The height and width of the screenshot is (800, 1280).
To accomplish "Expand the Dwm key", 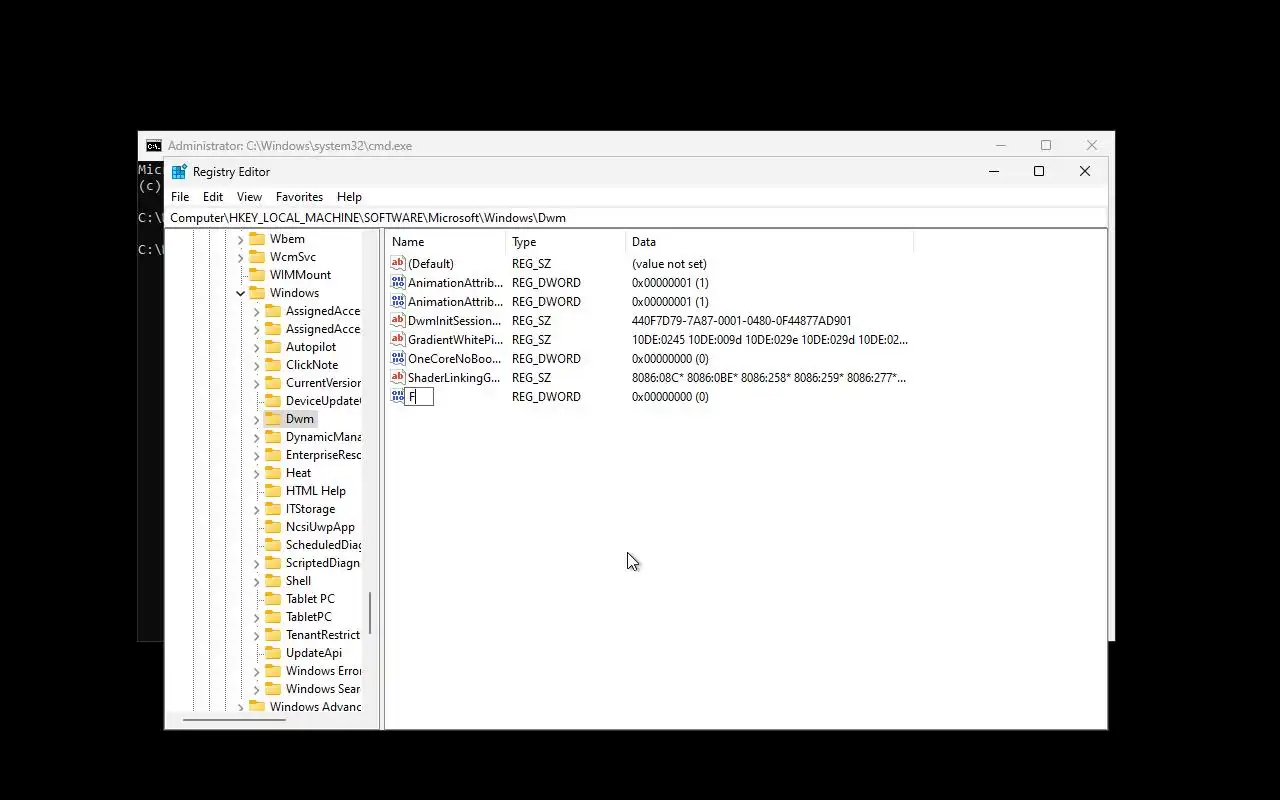I will pyautogui.click(x=257, y=420).
